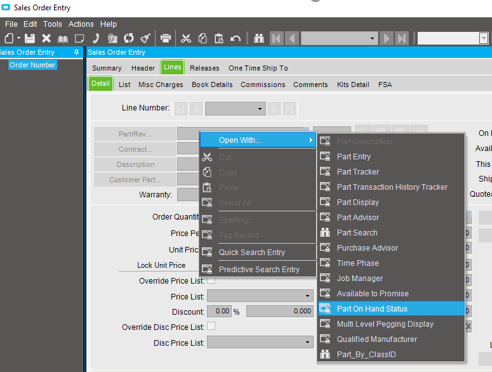Image resolution: width=492 pixels, height=372 pixels.
Task: Click the Save floppy disk icon
Action: pyautogui.click(x=30, y=38)
